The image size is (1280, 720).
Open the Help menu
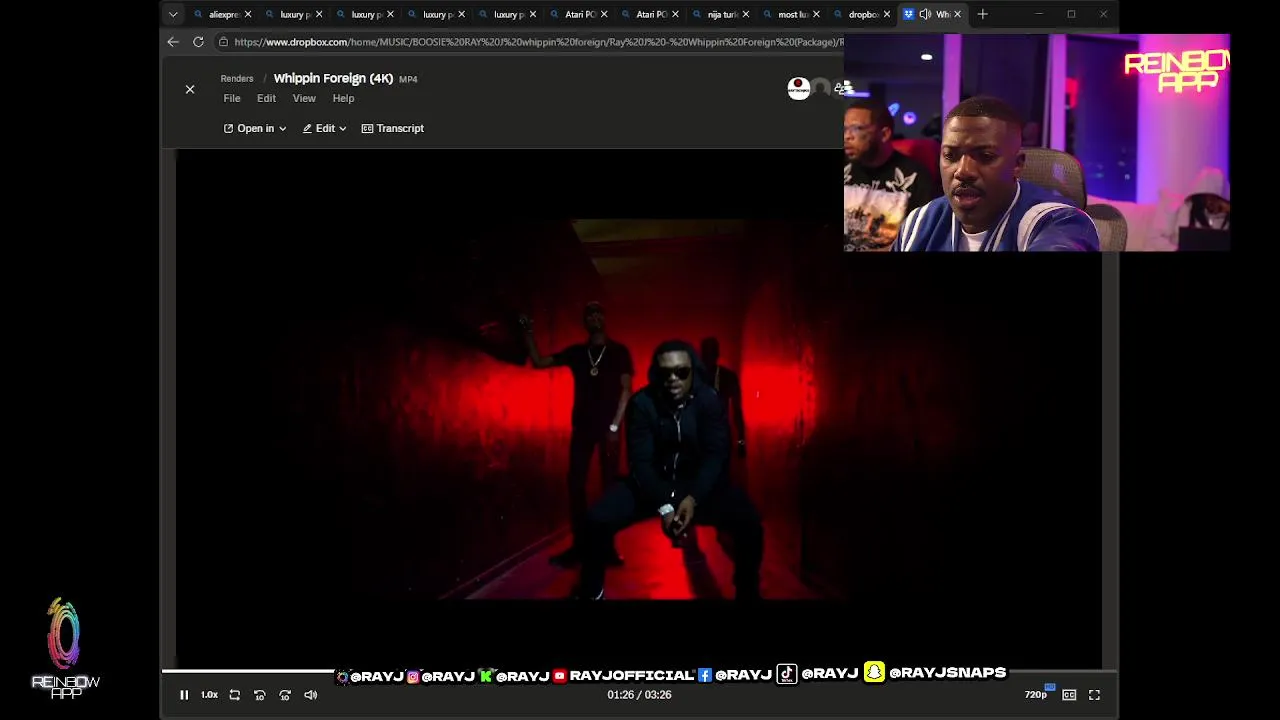click(x=343, y=98)
